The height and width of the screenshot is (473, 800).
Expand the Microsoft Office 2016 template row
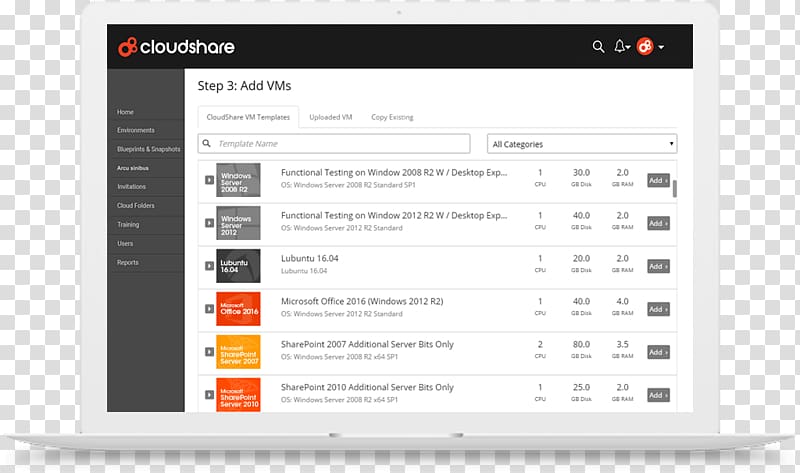coord(209,309)
